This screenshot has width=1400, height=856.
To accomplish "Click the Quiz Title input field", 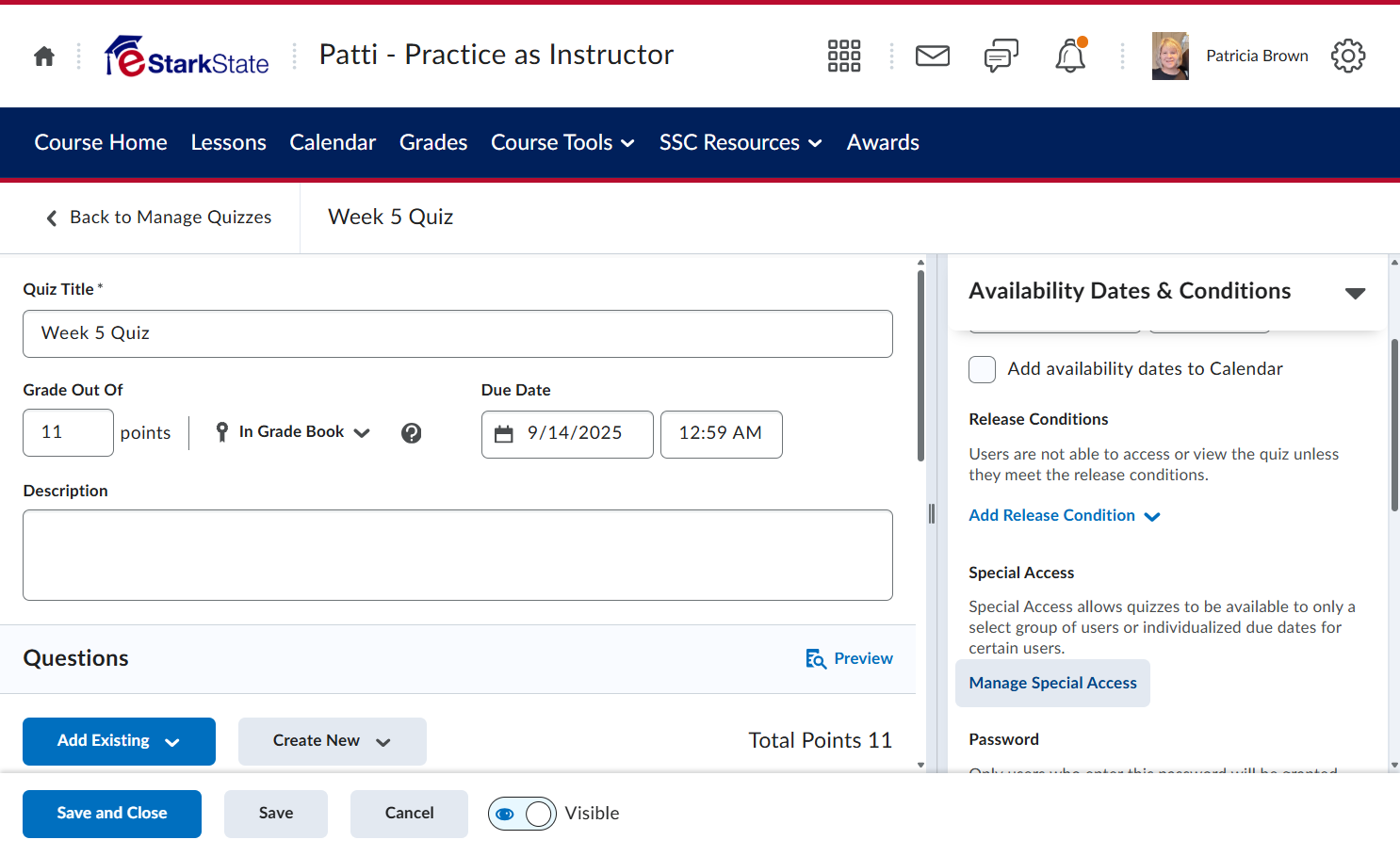I will click(458, 334).
